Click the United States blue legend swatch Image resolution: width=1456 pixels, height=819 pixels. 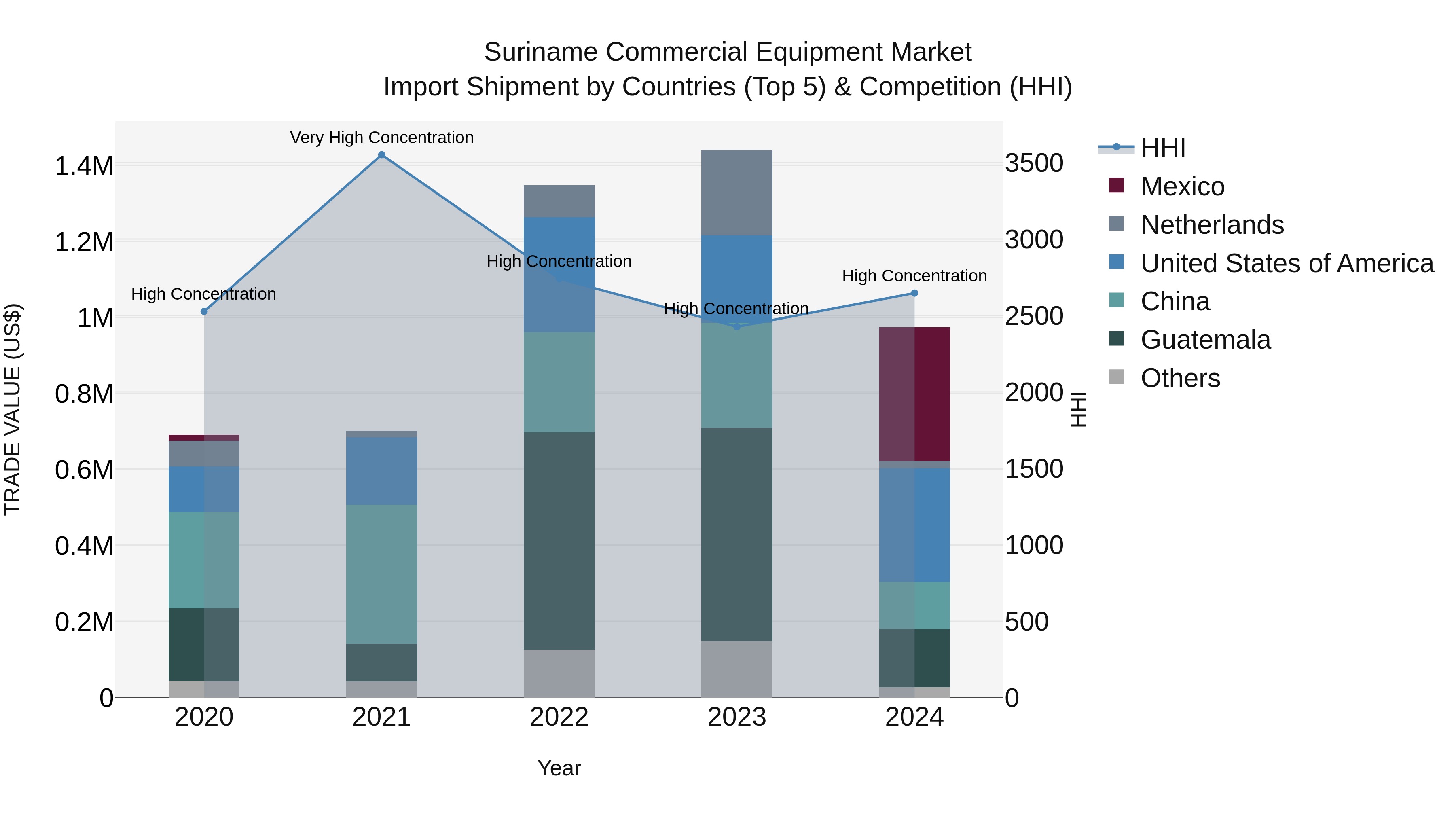click(x=1116, y=262)
